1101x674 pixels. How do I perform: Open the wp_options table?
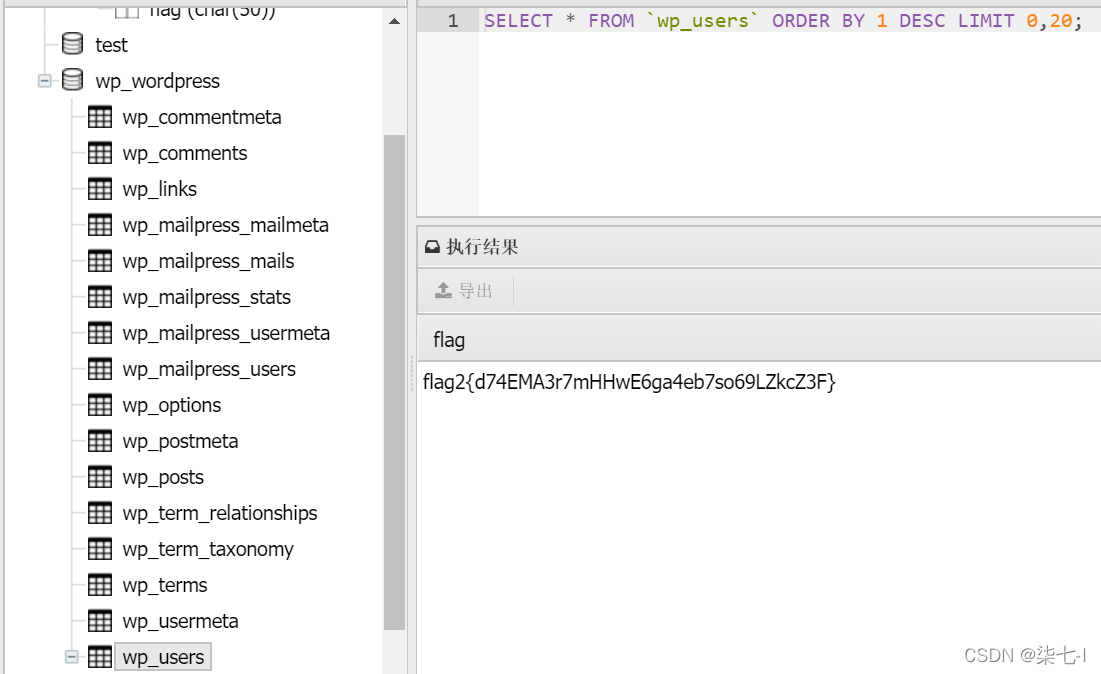click(171, 406)
